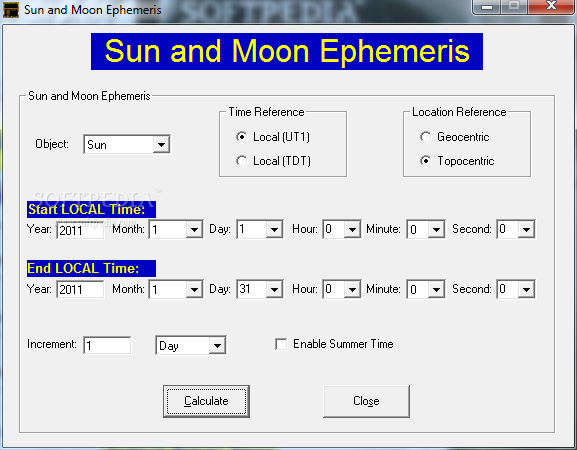Viewport: 577px width, 450px height.
Task: Select Local (TDT) time reference
Action: [x=273, y=161]
